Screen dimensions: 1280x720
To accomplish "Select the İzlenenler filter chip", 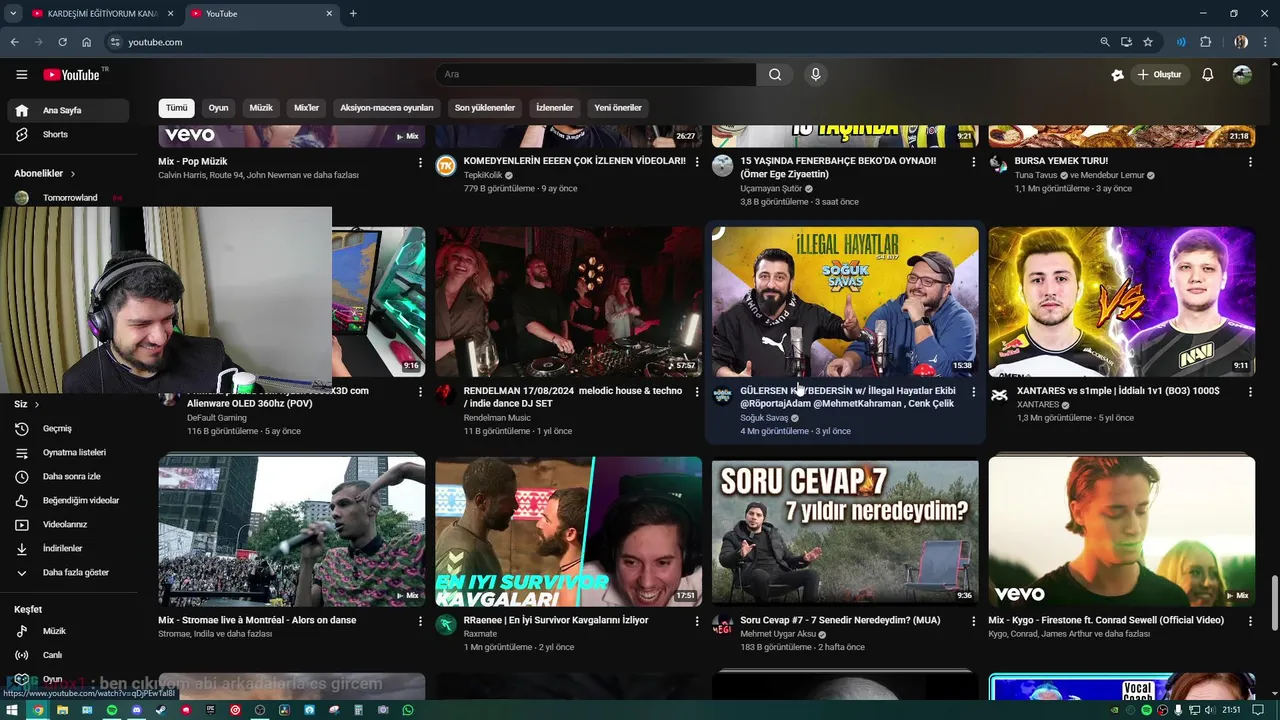I will coord(555,108).
